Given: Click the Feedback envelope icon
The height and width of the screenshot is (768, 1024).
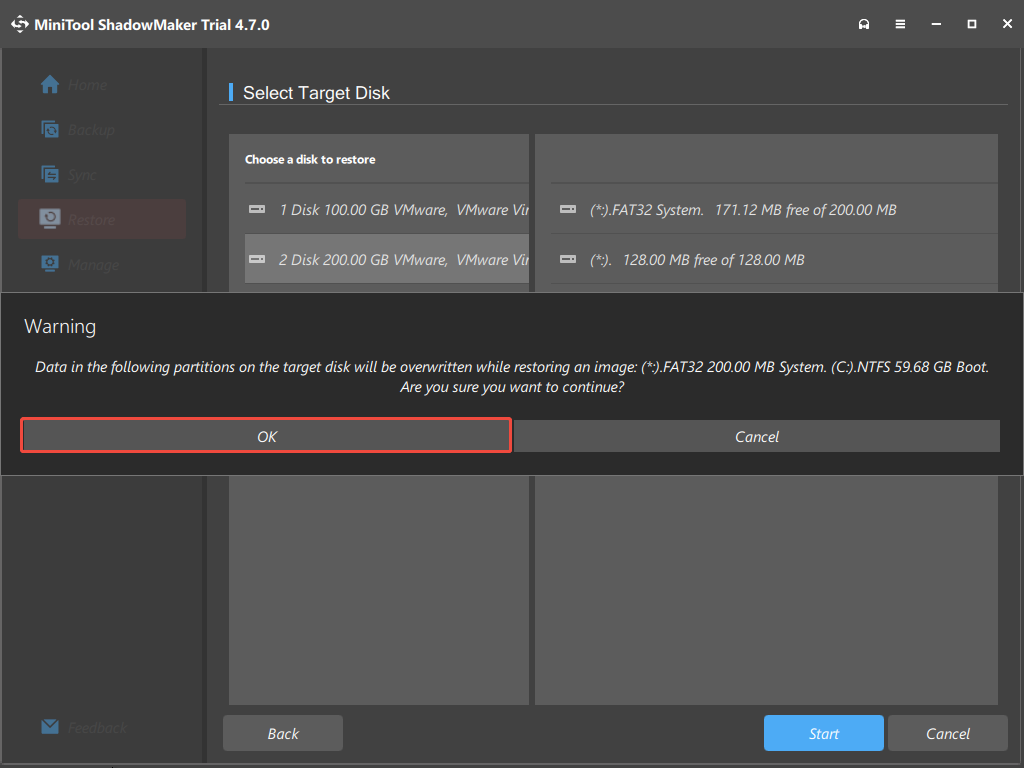Looking at the screenshot, I should pyautogui.click(x=50, y=726).
